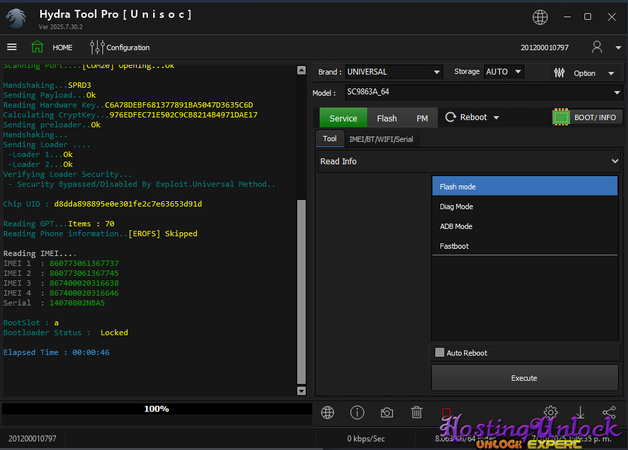The width and height of the screenshot is (628, 450).
Task: Open the Brand dropdown set to UNIVERSAL
Action: [x=392, y=72]
